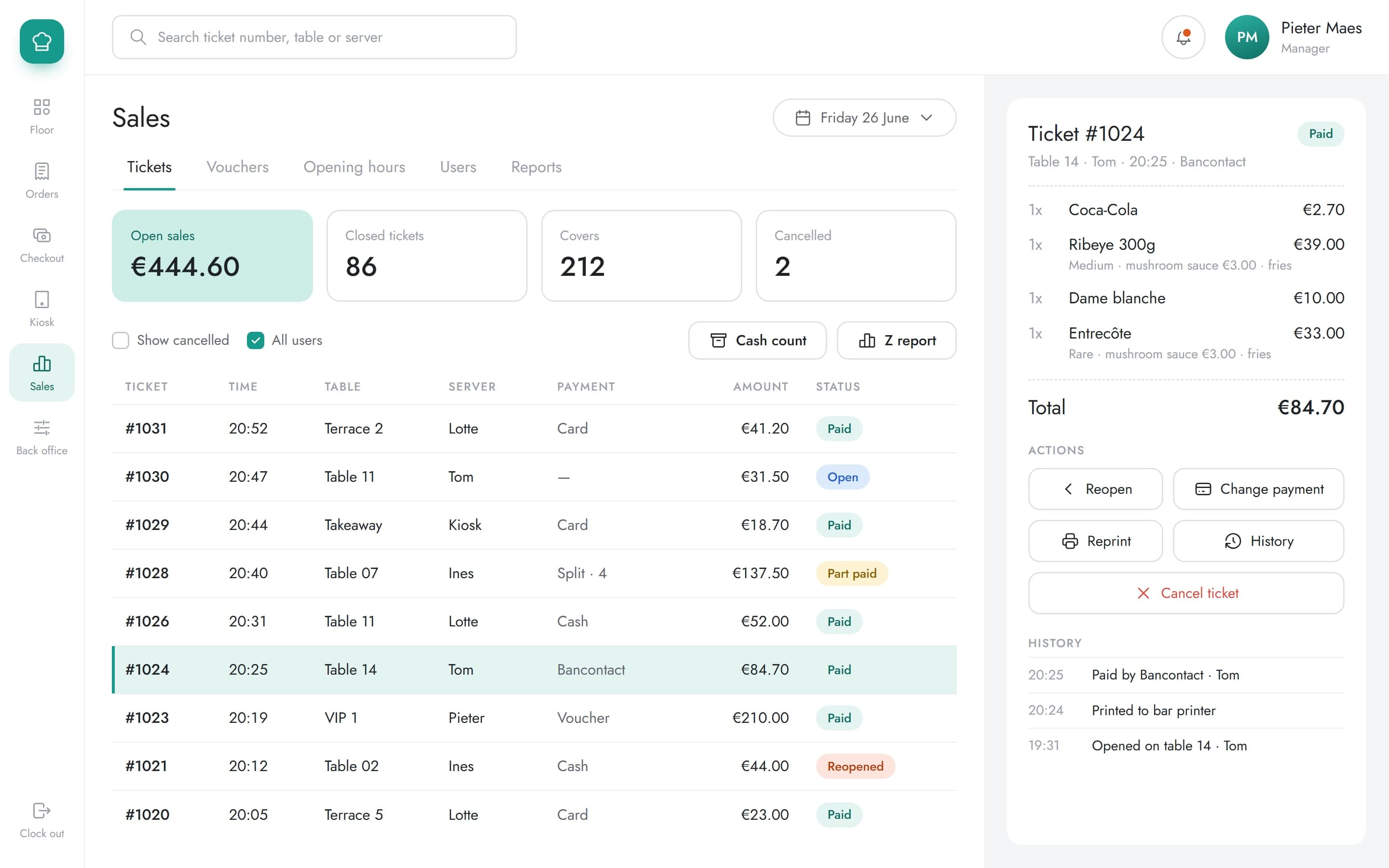Image resolution: width=1389 pixels, height=868 pixels.
Task: Select ticket #1020 Terrace 5
Action: [x=534, y=814]
